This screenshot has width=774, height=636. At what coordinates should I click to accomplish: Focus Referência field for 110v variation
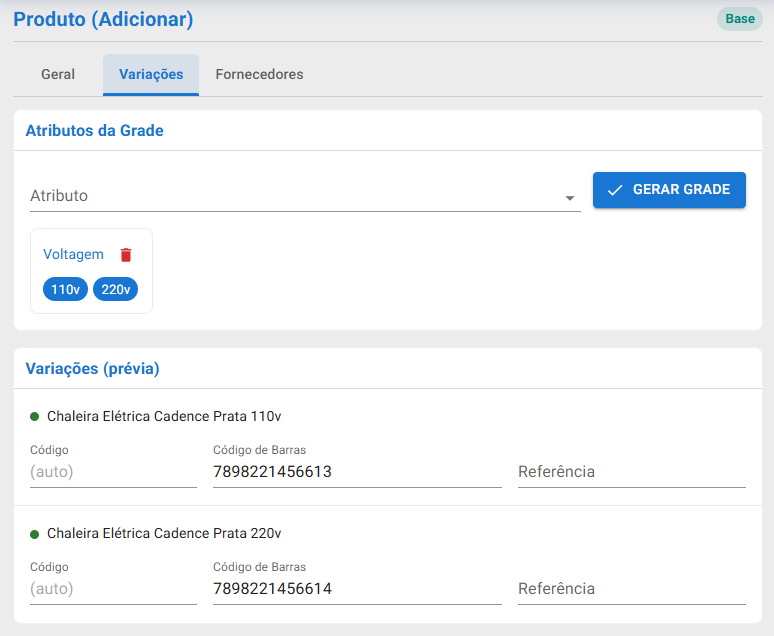pos(632,472)
